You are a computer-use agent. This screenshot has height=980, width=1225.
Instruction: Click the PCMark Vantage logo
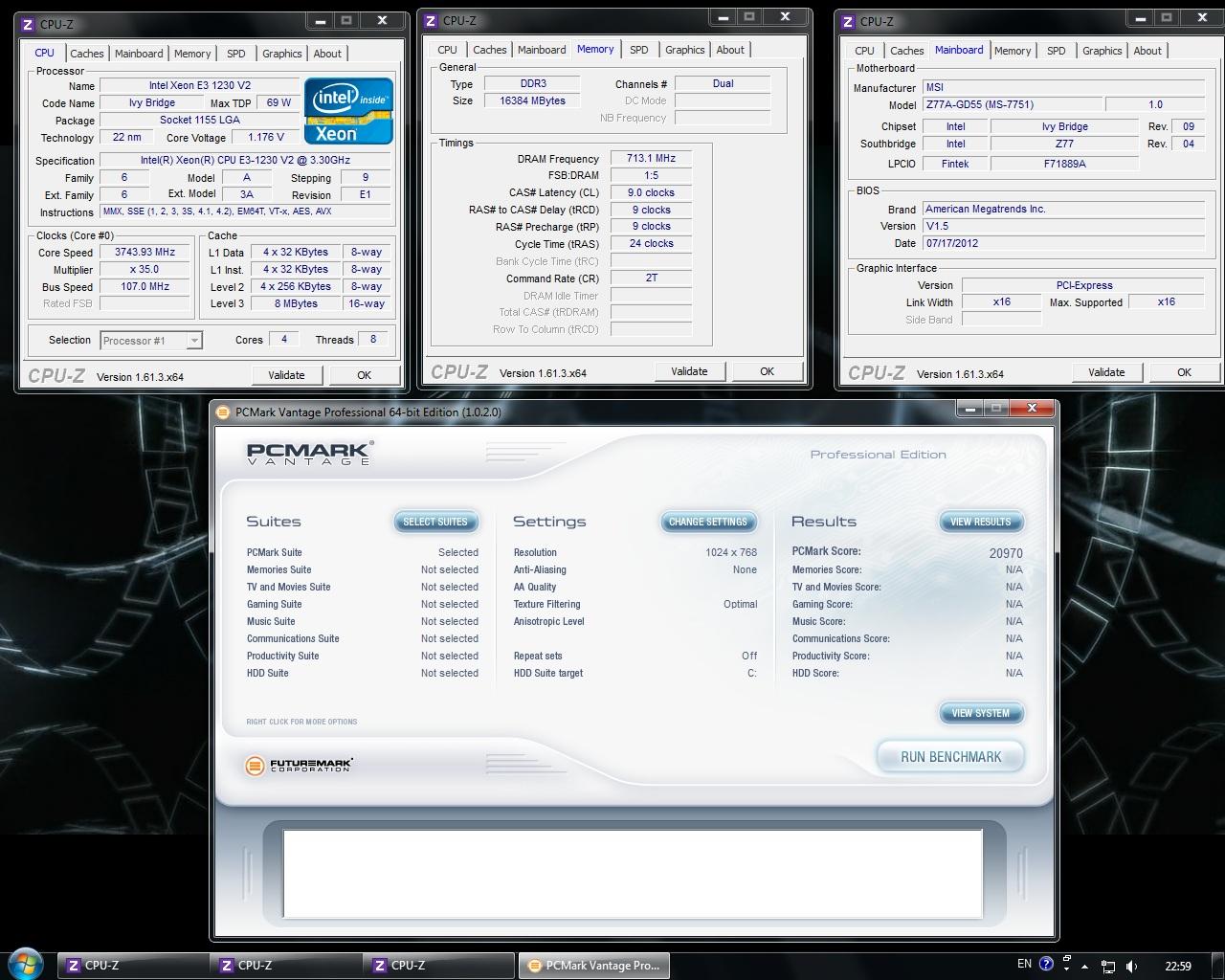[x=310, y=453]
